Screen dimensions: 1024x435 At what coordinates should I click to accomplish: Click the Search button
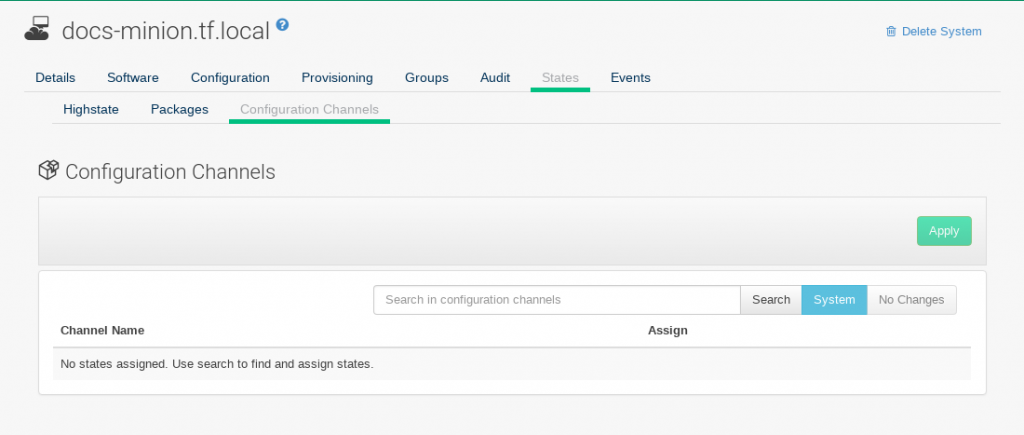click(x=771, y=300)
